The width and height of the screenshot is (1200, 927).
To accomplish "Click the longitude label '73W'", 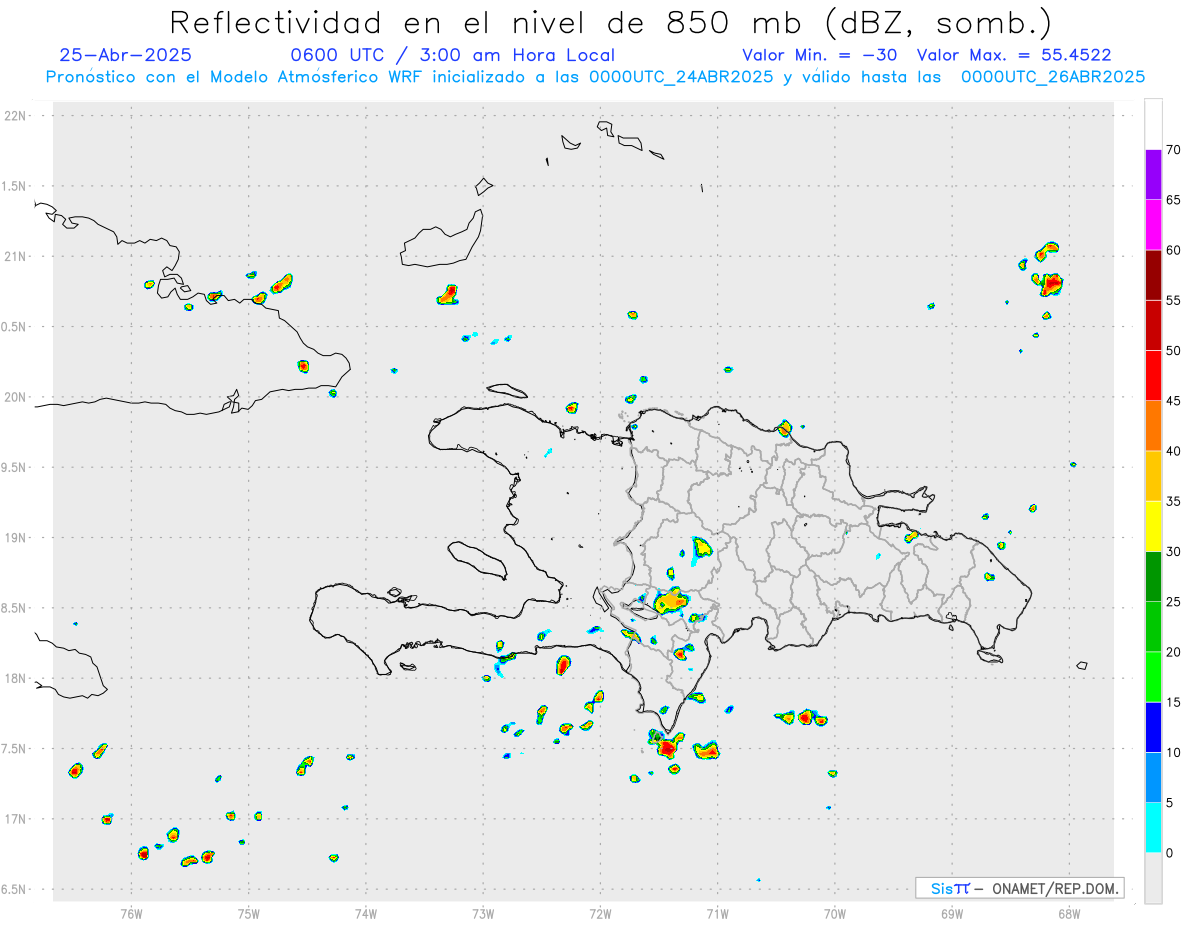I will pos(483,912).
